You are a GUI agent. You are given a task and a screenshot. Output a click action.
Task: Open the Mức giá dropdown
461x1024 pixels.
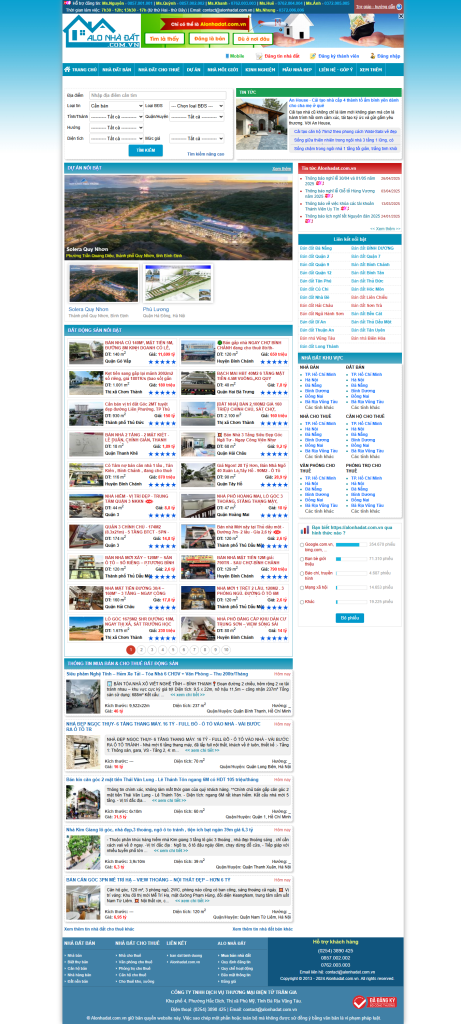197,138
